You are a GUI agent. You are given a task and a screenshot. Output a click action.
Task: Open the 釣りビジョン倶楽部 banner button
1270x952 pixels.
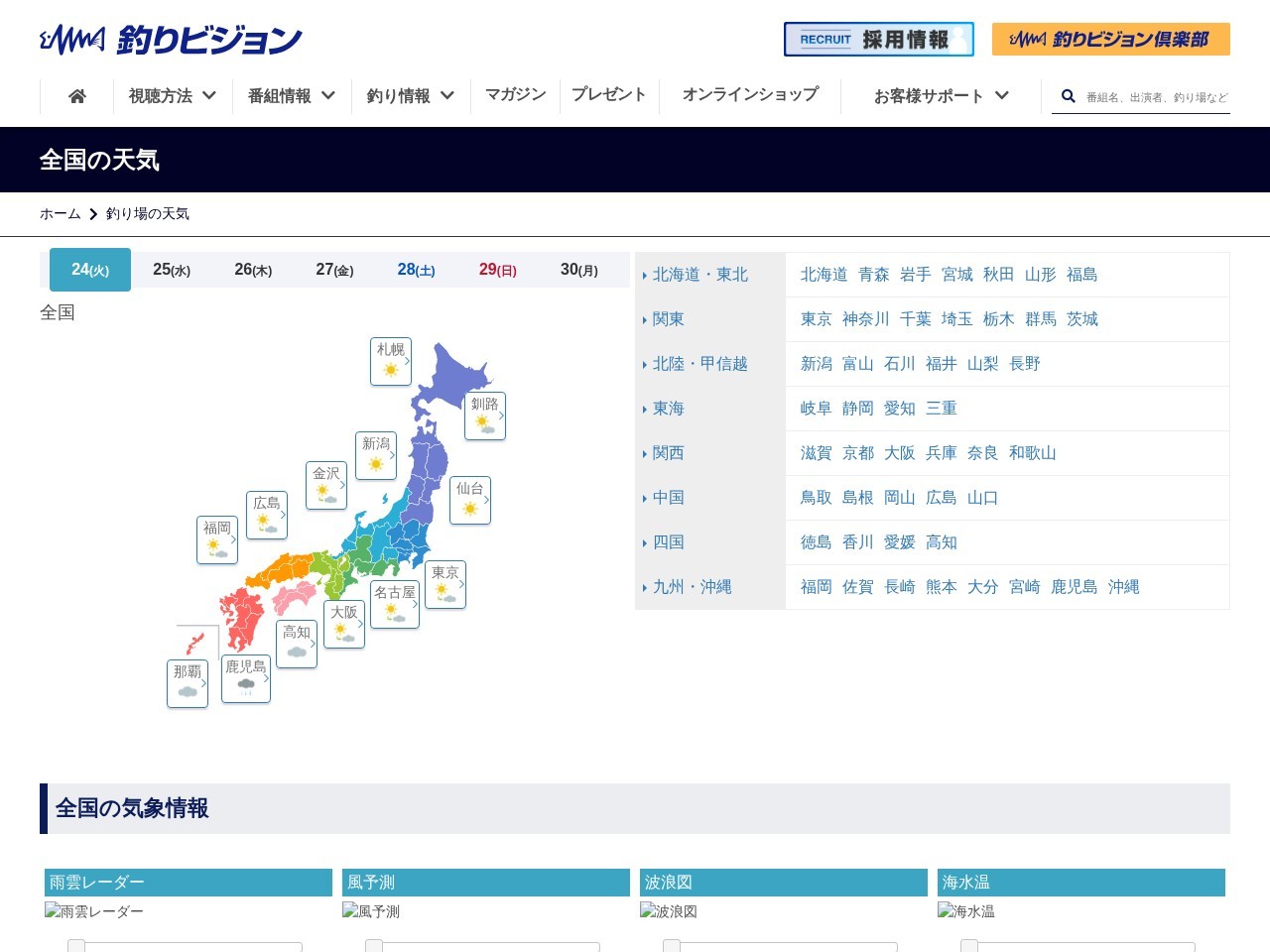[x=1110, y=40]
